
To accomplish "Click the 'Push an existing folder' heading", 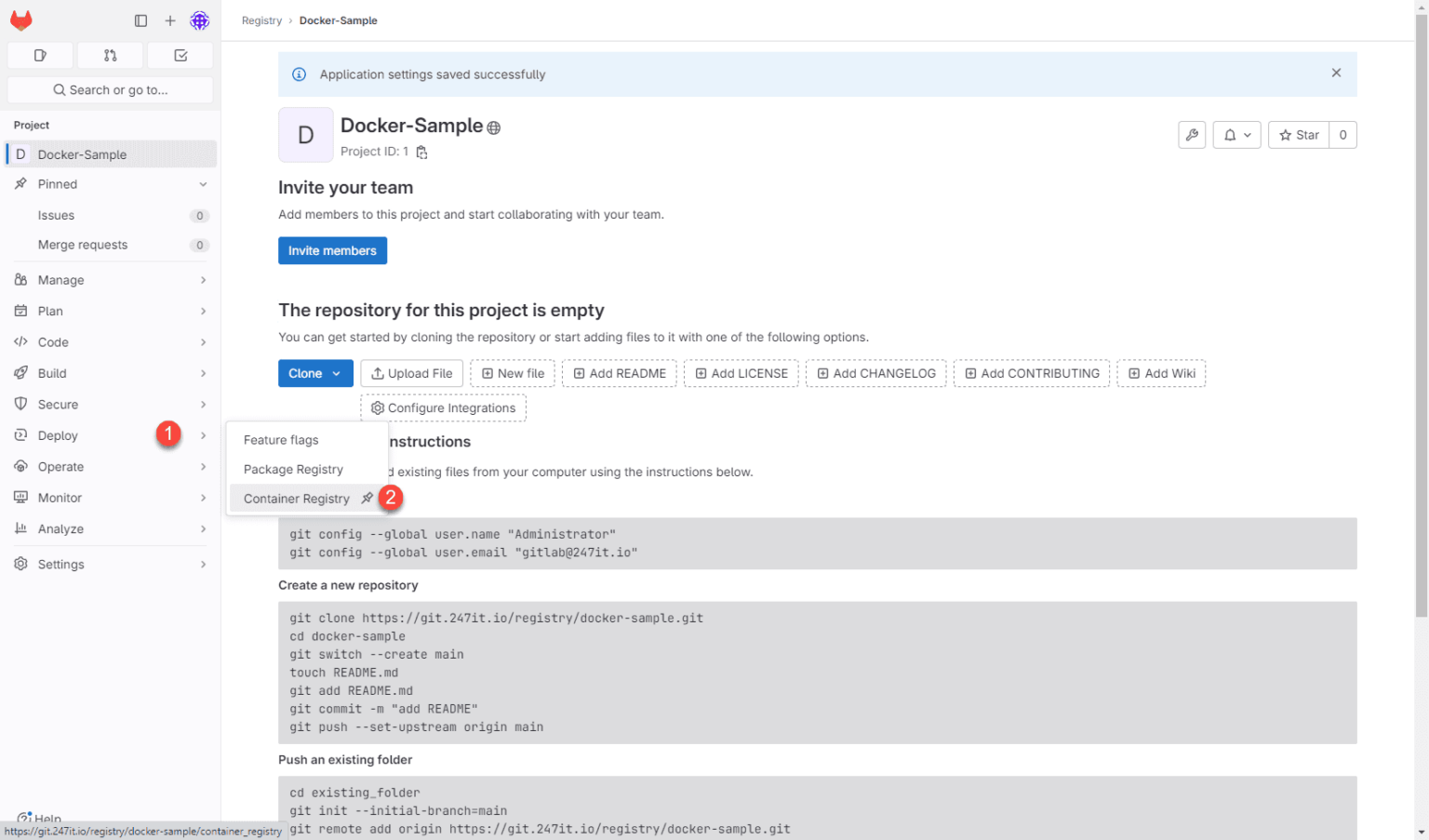I will 345,760.
